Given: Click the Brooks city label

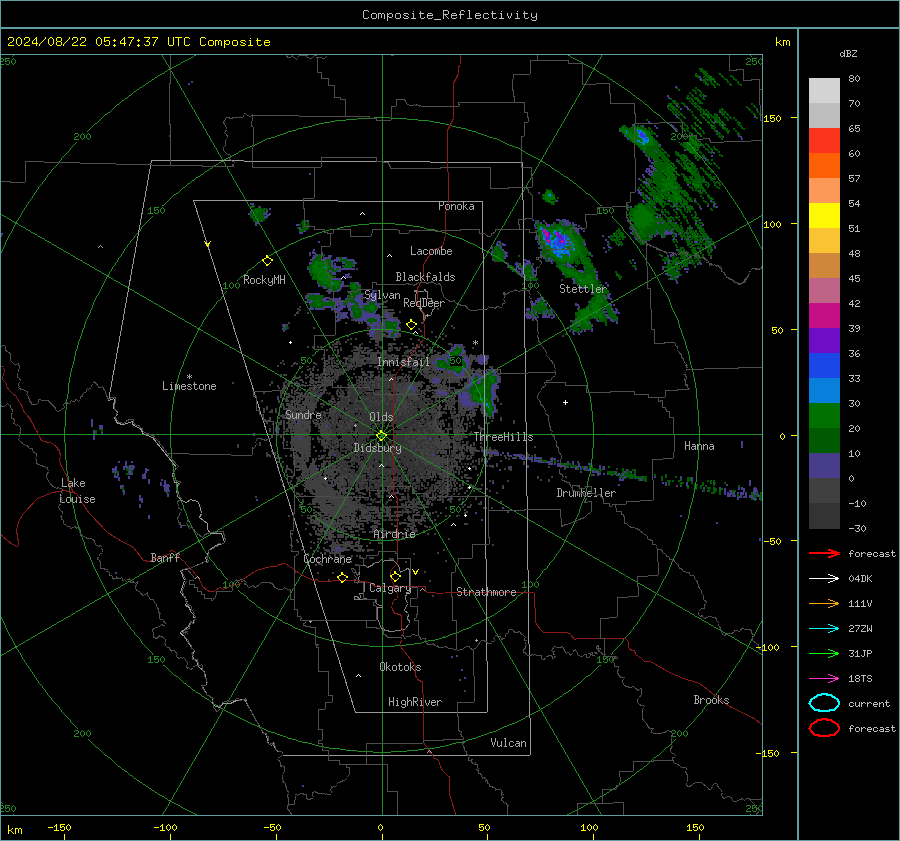Looking at the screenshot, I should pos(711,700).
